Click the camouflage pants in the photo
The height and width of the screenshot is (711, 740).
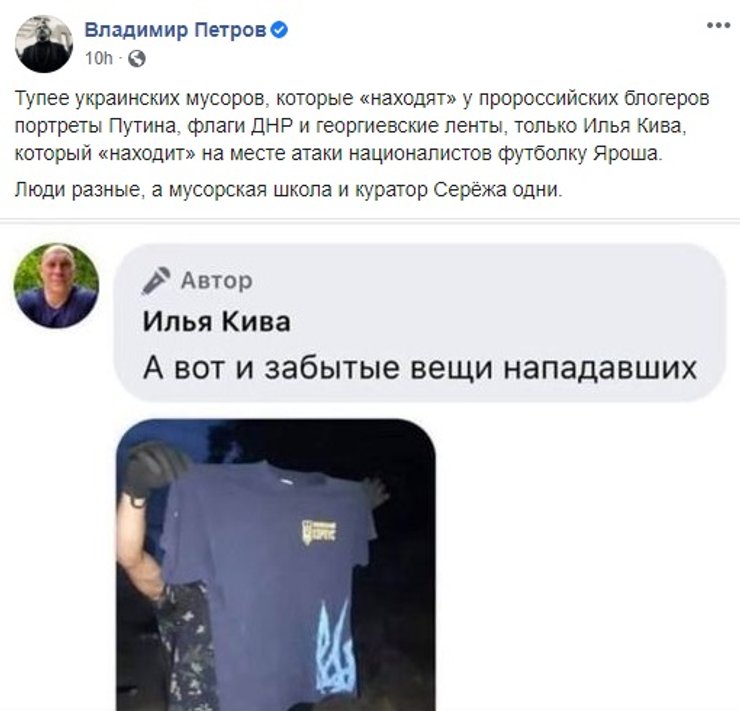tap(184, 647)
